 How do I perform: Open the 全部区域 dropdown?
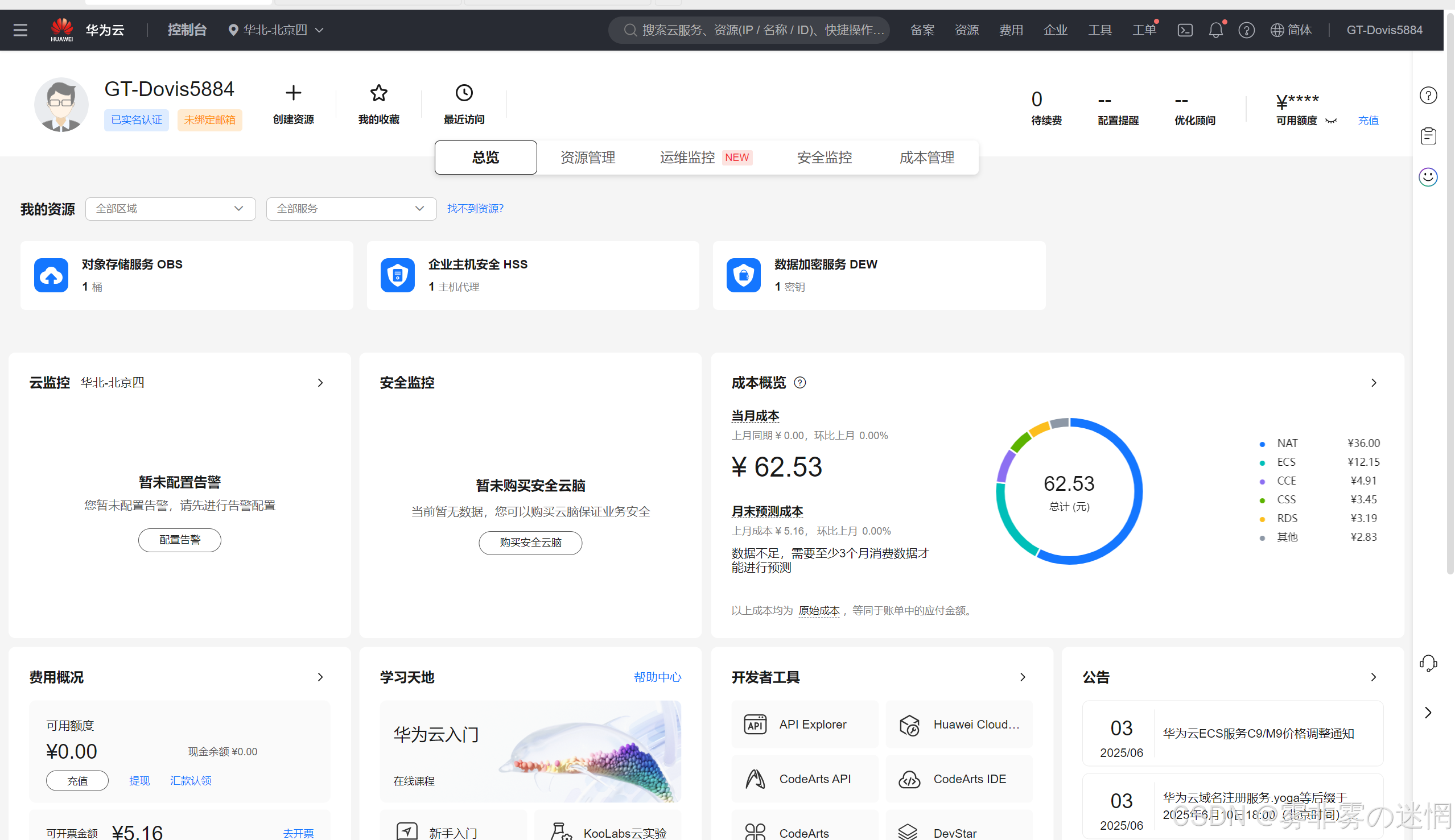click(170, 208)
